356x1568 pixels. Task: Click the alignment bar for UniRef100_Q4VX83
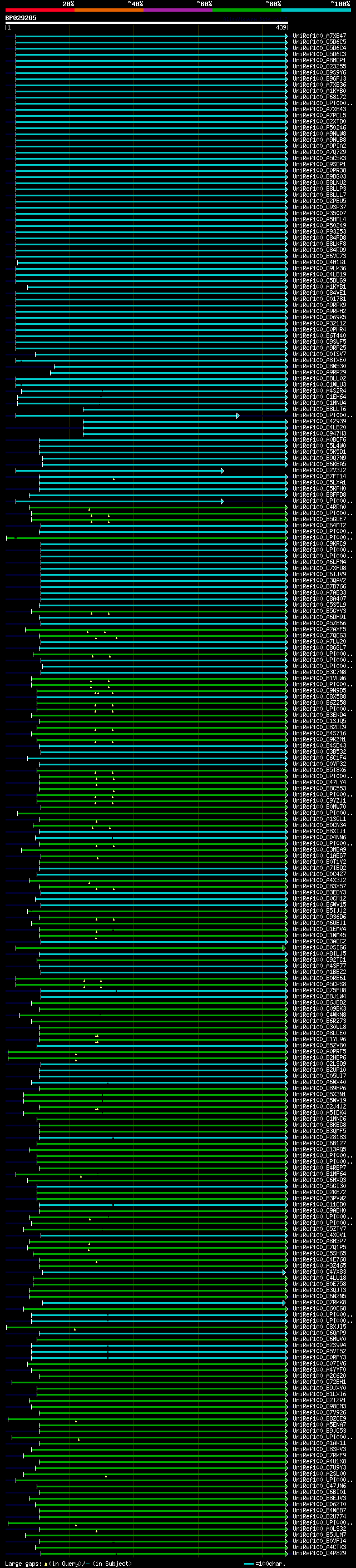[x=164, y=1272]
